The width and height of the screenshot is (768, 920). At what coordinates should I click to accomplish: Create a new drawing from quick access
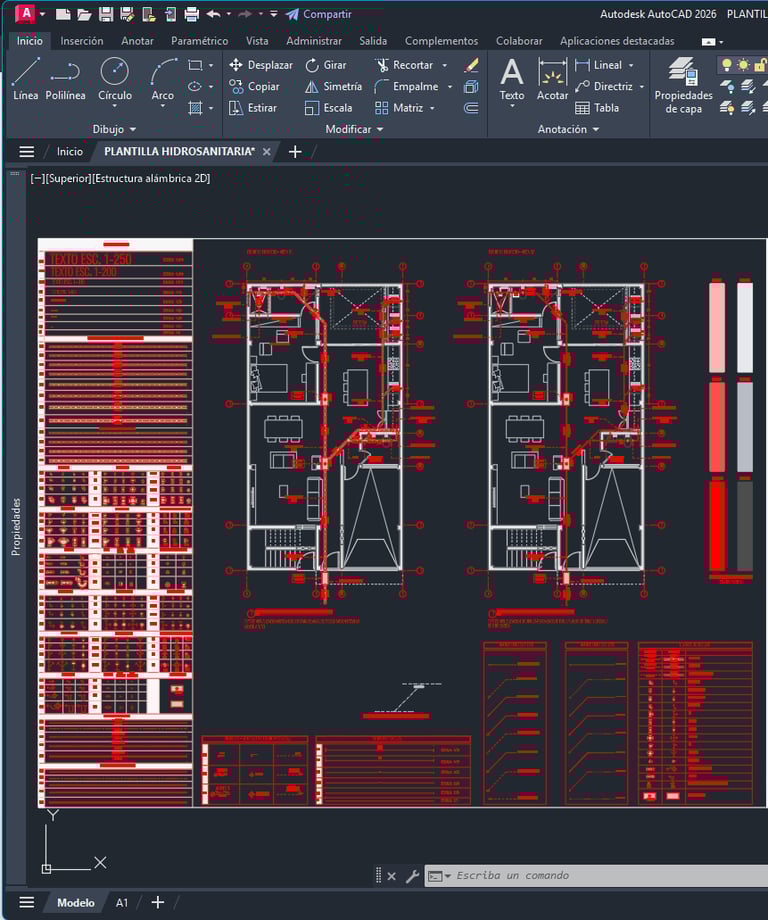tap(63, 14)
